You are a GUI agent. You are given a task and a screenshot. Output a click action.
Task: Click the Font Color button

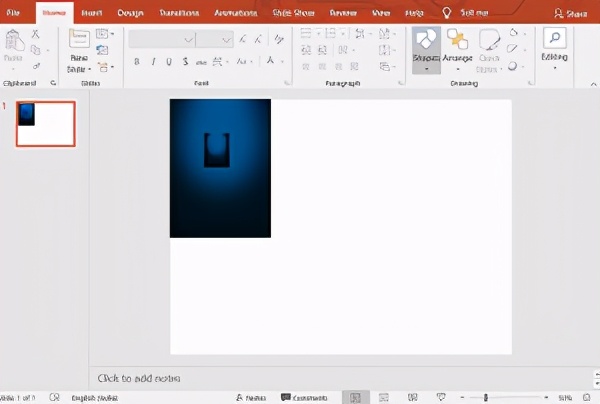pyautogui.click(x=270, y=60)
